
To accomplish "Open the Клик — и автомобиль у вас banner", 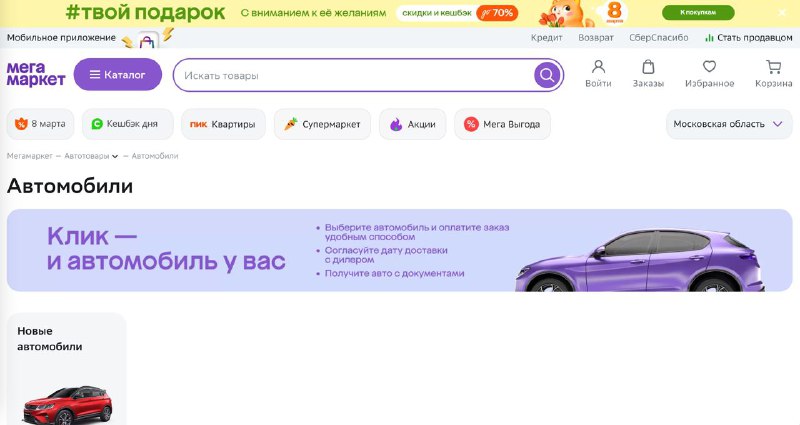I will 399,250.
